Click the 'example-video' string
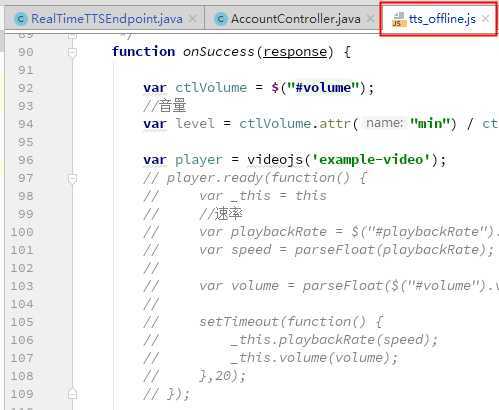The image size is (499, 410). point(371,160)
